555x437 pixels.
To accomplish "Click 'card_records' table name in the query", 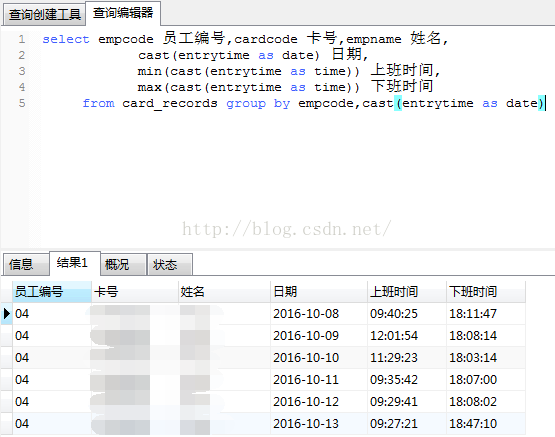I will 170,104.
